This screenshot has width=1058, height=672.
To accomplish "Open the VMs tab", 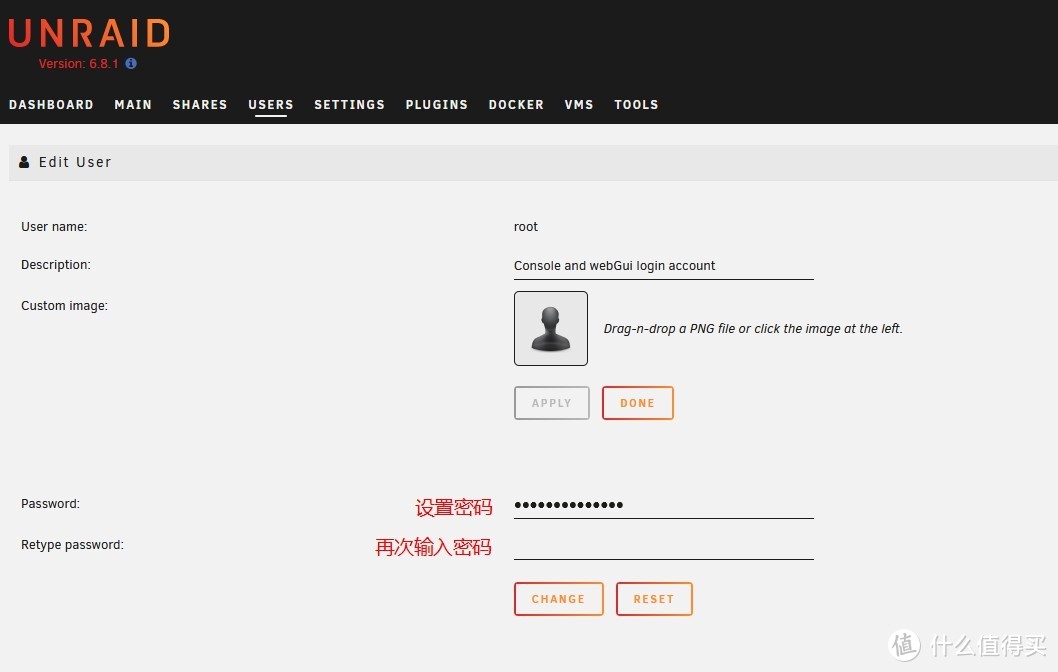I will coord(579,104).
